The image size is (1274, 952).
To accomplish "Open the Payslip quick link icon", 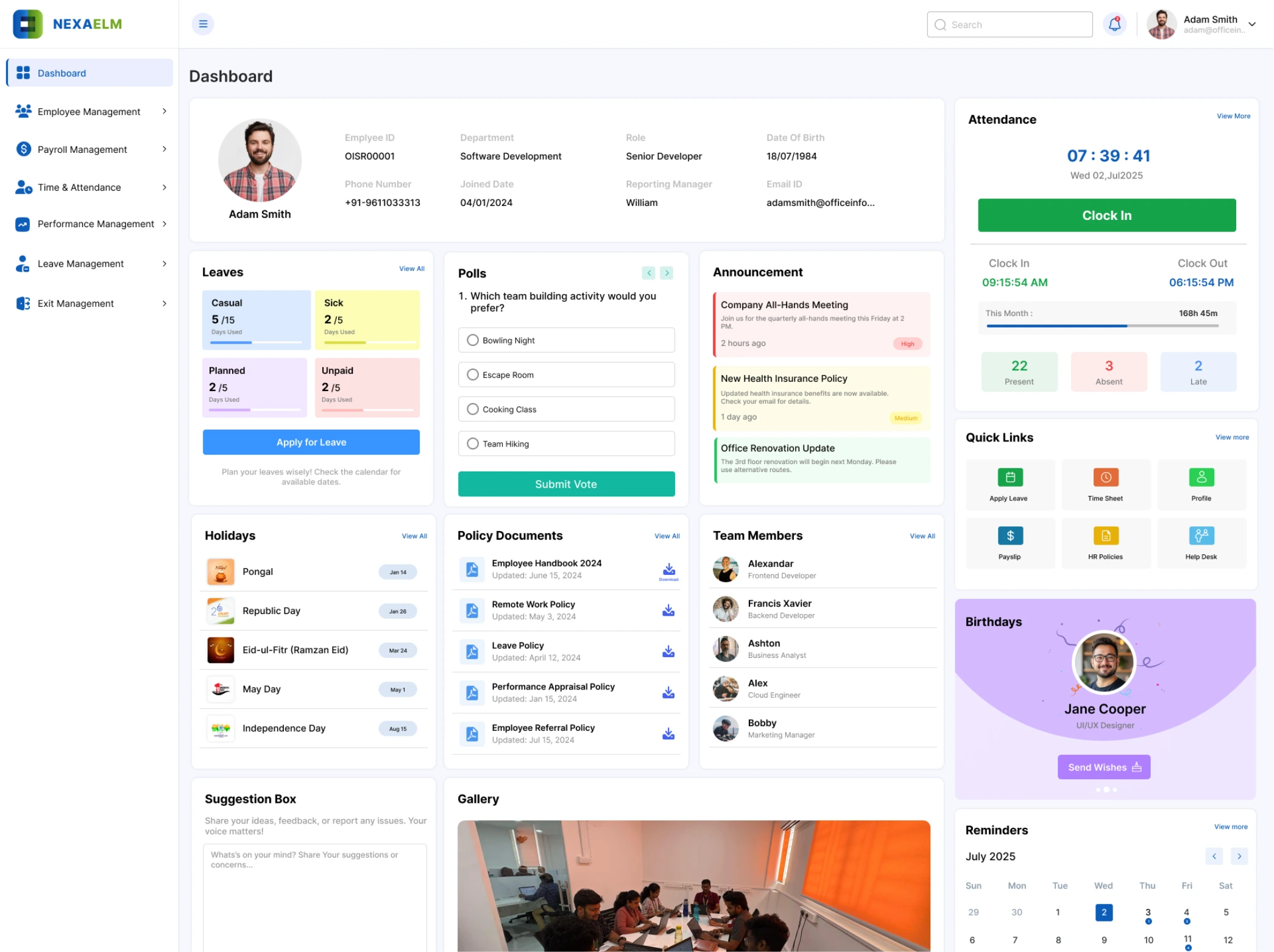I will click(1010, 536).
